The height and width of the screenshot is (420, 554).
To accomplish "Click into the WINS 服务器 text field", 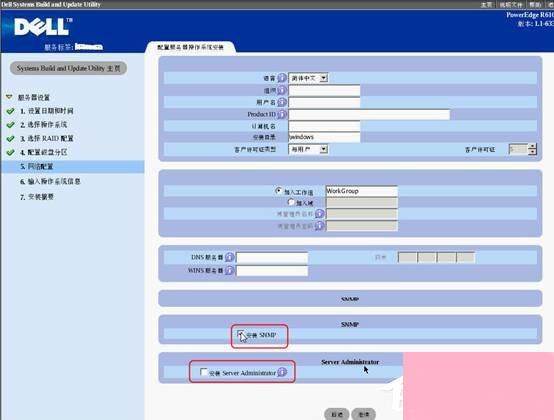I will click(272, 271).
